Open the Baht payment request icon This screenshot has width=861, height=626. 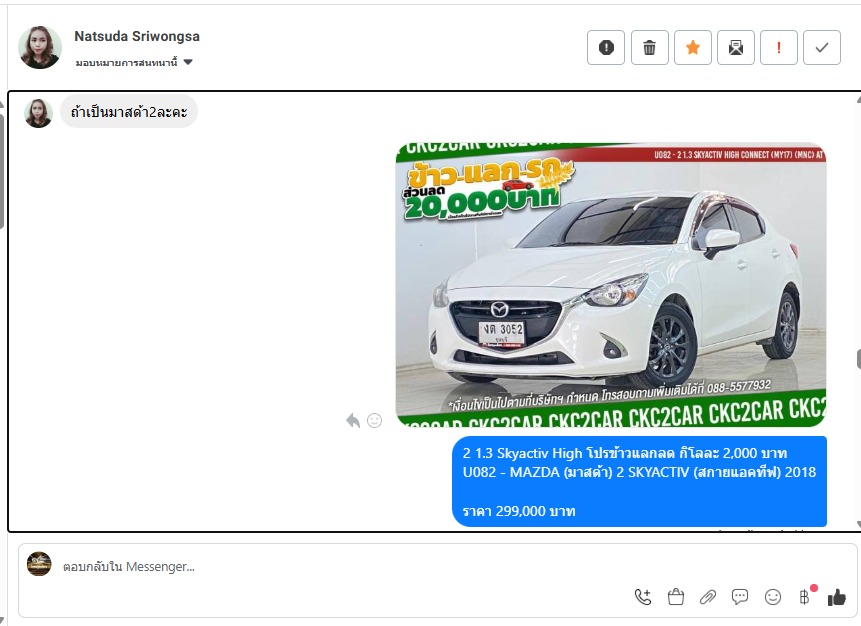[804, 597]
